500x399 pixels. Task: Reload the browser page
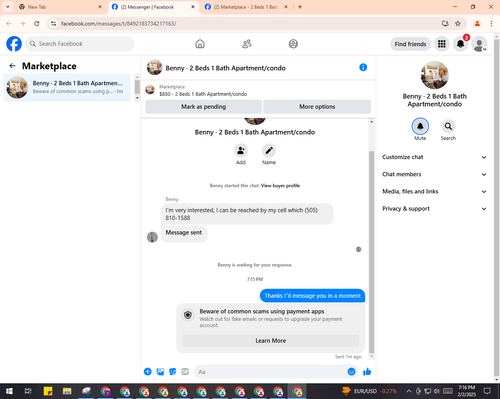(37, 23)
